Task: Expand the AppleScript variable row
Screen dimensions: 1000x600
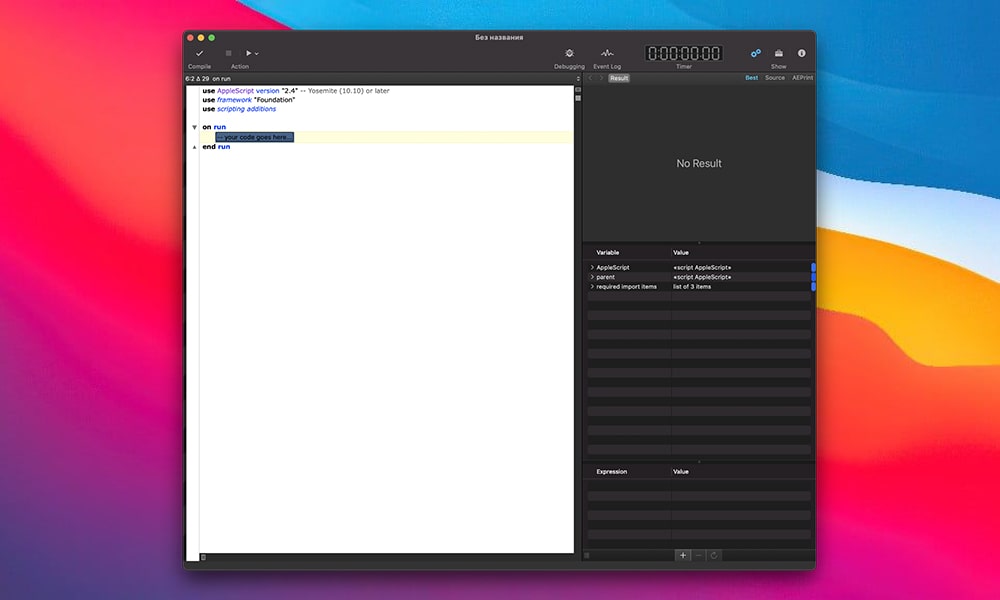Action: (592, 268)
